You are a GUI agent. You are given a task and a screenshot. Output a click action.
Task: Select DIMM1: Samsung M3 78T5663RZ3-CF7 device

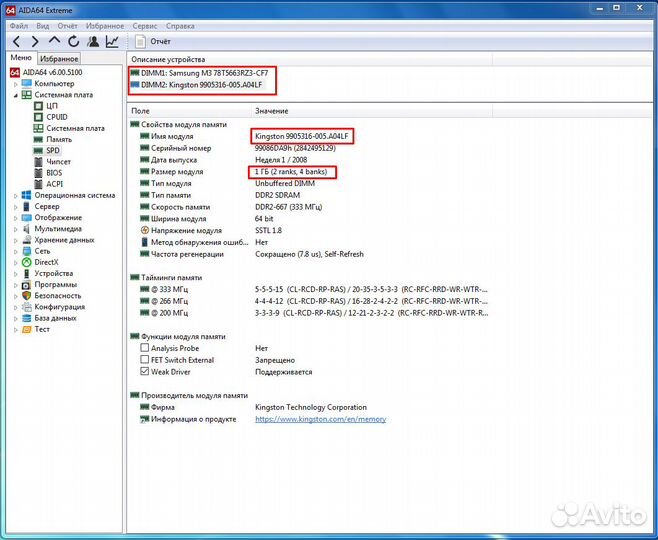point(199,73)
